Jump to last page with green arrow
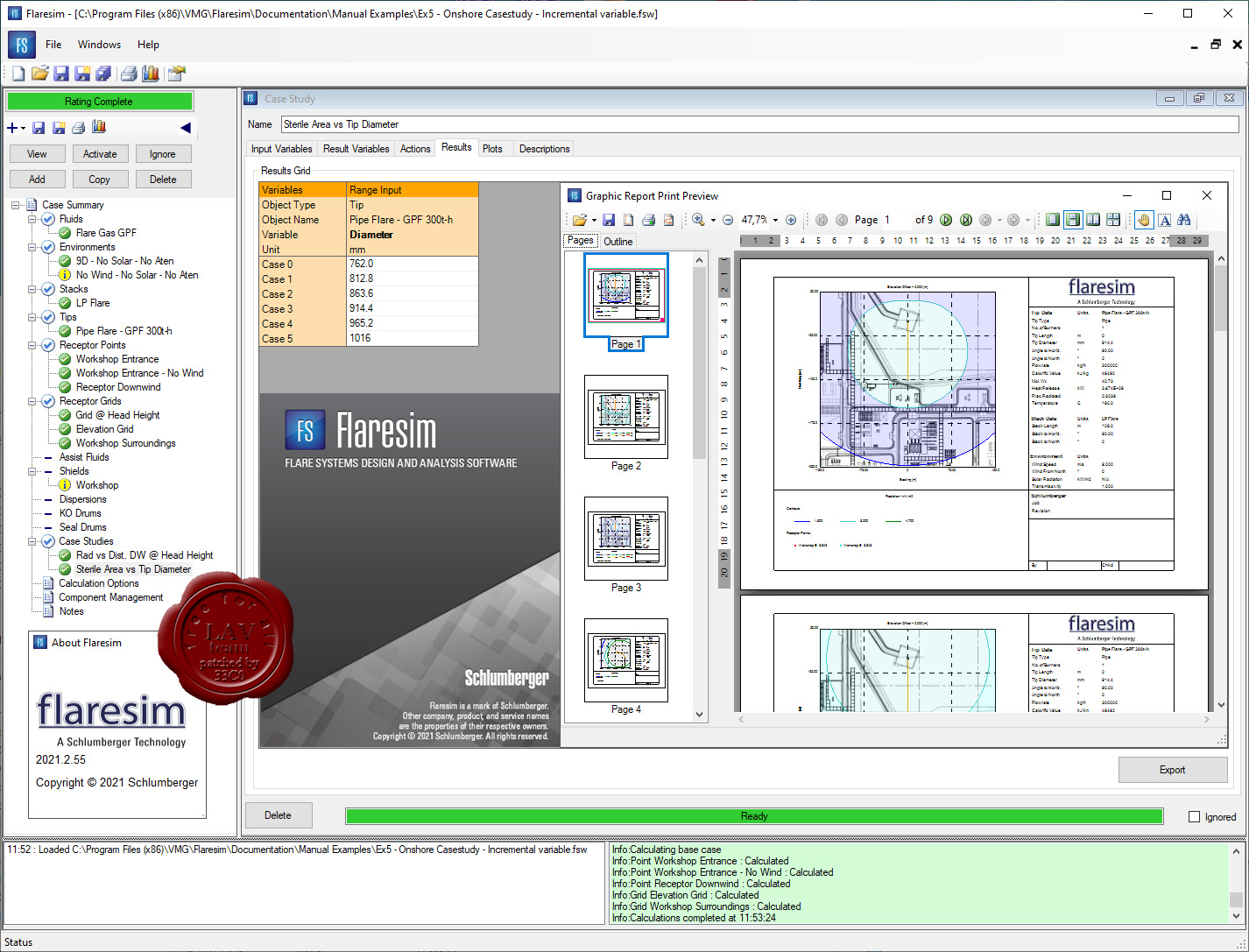The height and width of the screenshot is (952, 1249). [x=966, y=220]
